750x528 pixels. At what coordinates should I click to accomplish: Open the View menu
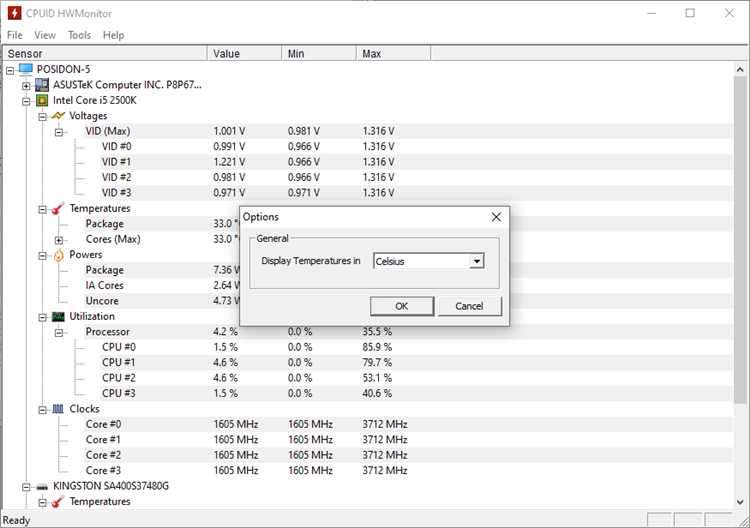[45, 35]
